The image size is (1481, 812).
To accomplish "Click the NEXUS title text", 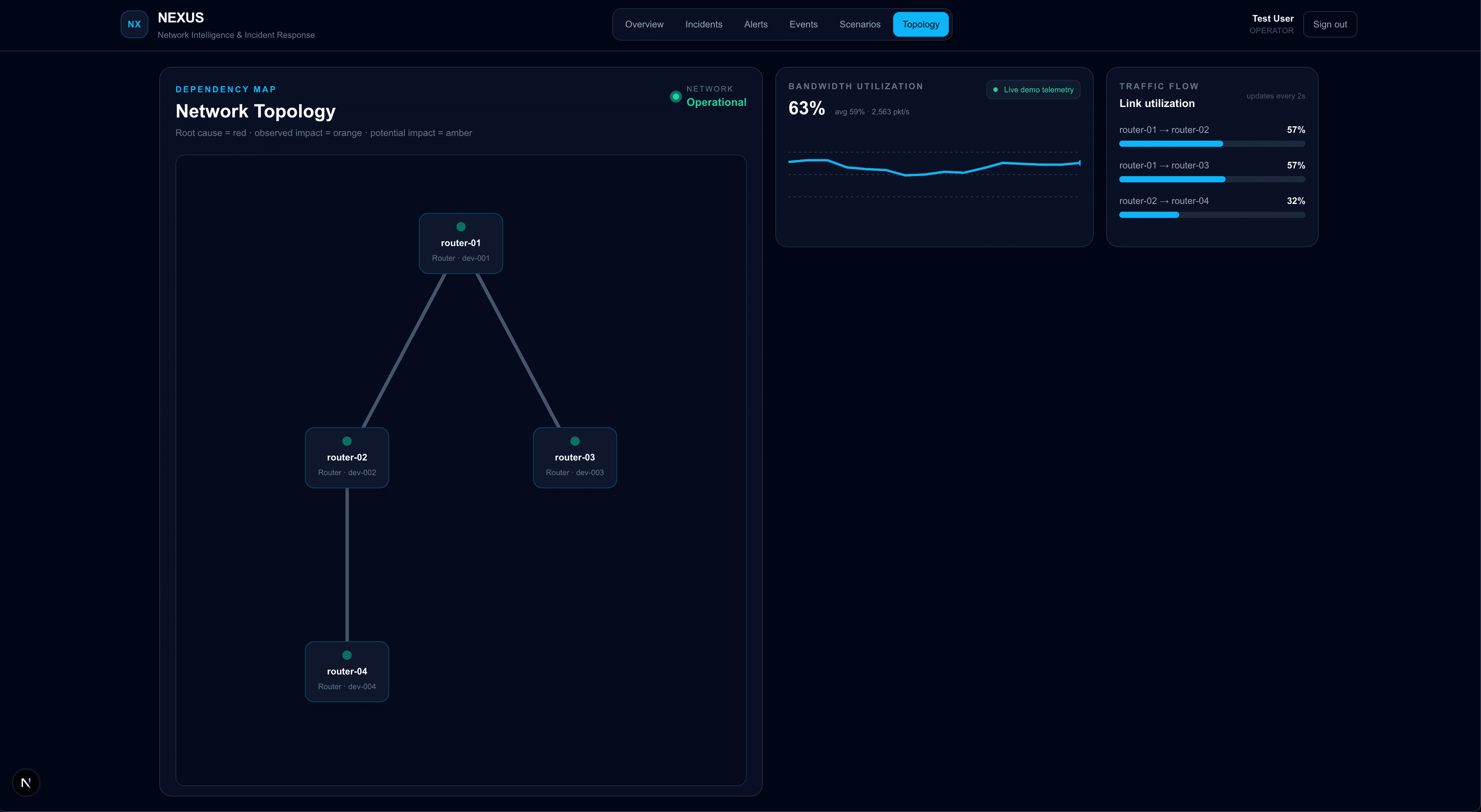I will [180, 18].
